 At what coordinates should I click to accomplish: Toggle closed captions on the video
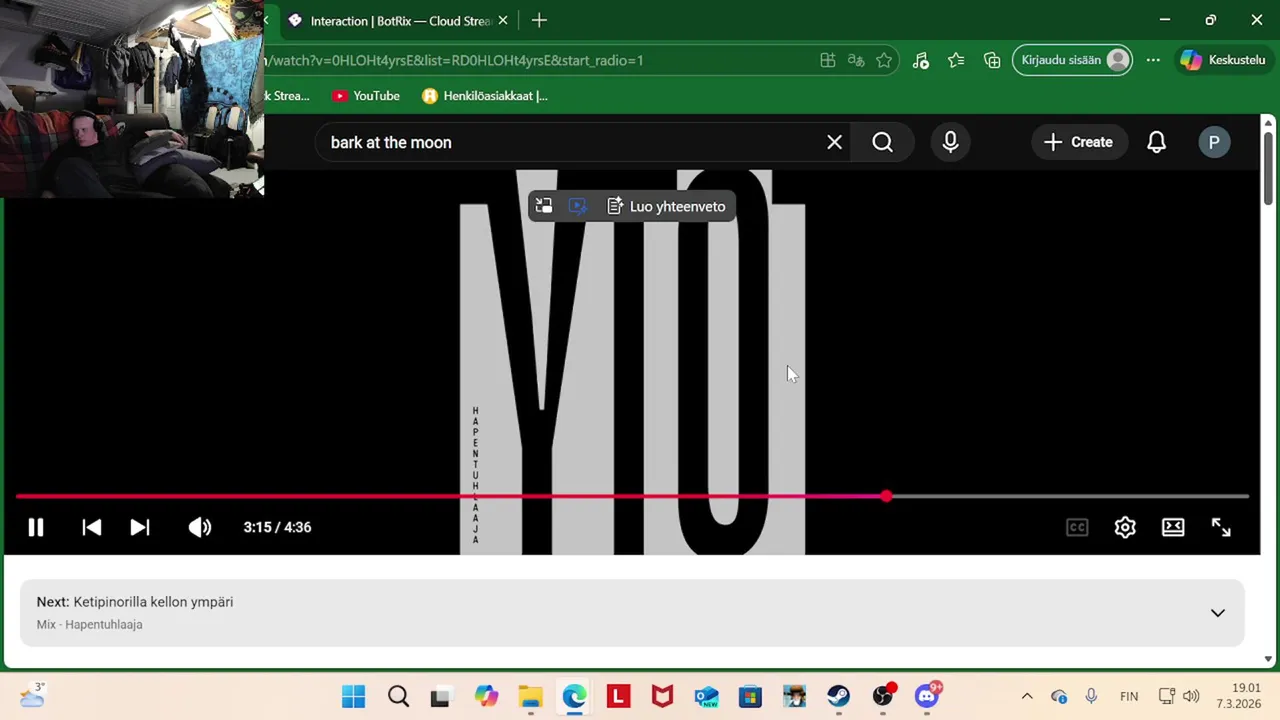tap(1077, 527)
